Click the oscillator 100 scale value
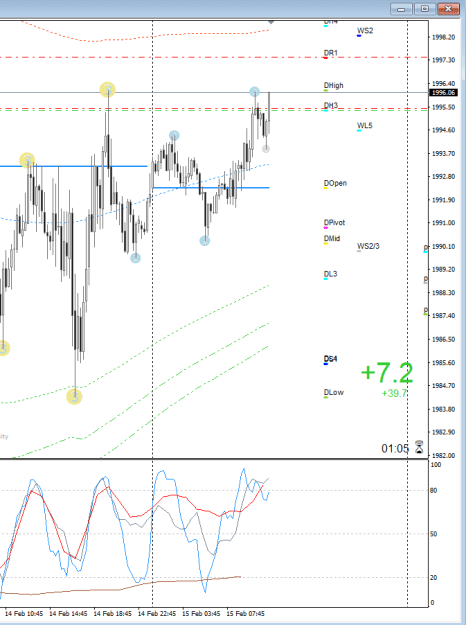This screenshot has height=625, width=466. tap(435, 465)
